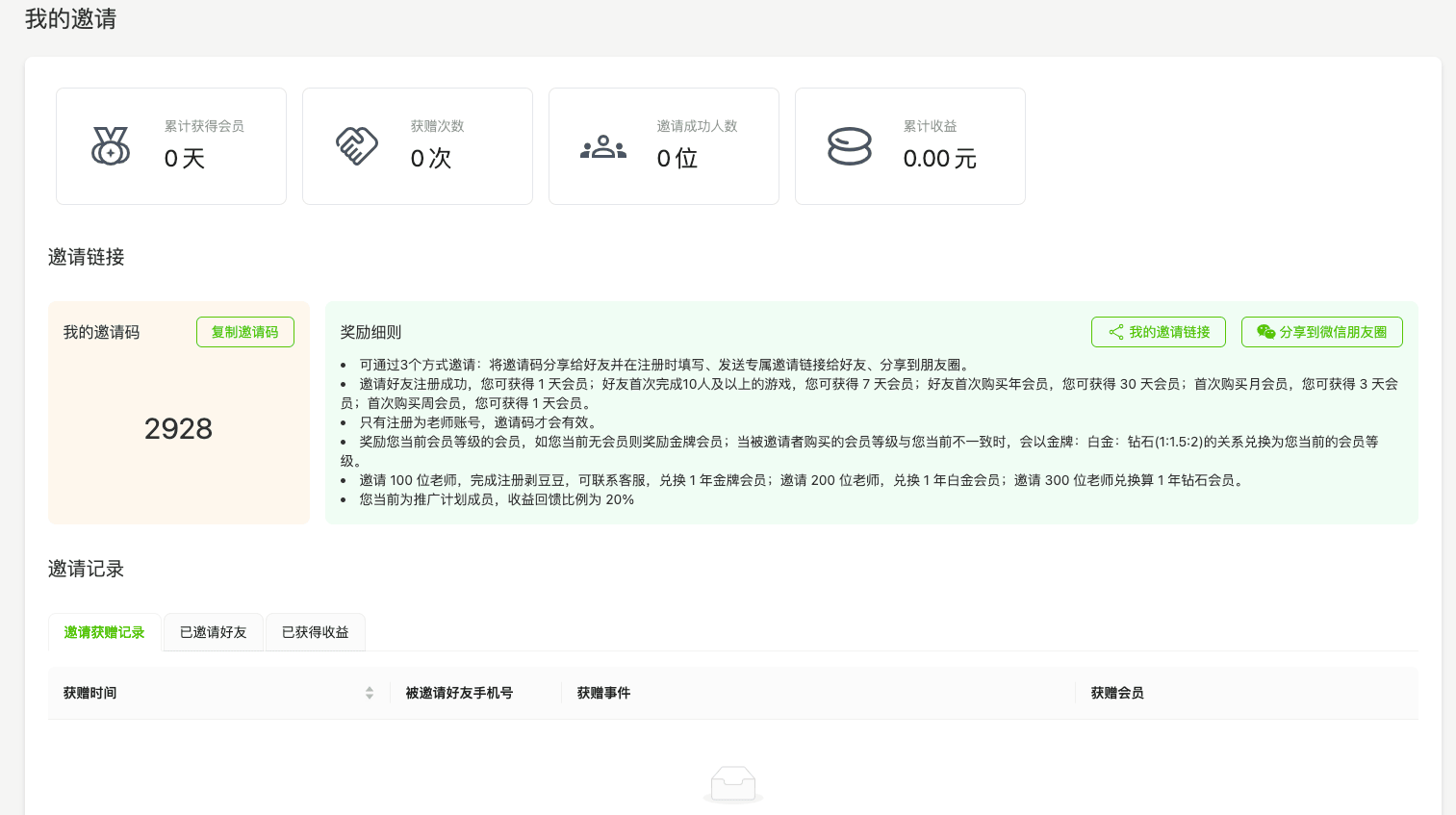Viewport: 1456px width, 815px height.
Task: Switch to 邀请获赠记录 tab
Action: [105, 632]
